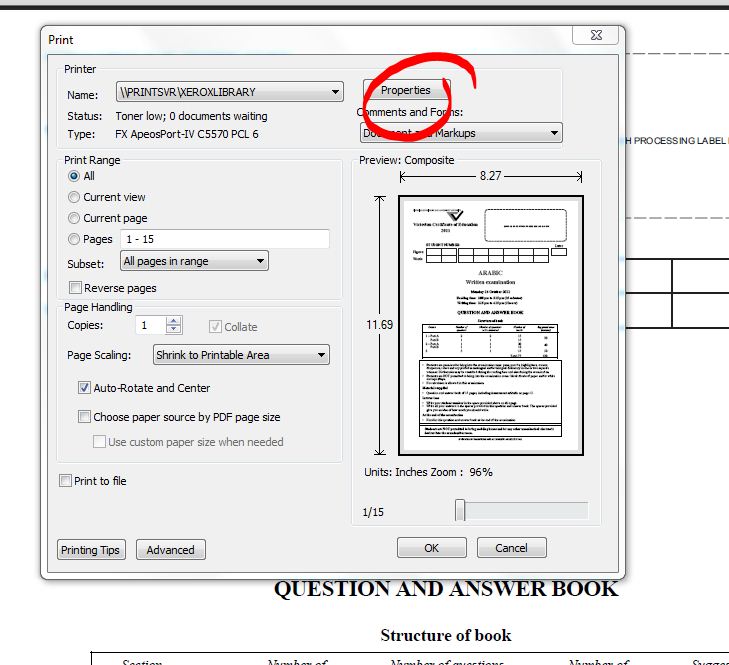Increase copies with the up arrow
The height and width of the screenshot is (665, 729).
(174, 321)
